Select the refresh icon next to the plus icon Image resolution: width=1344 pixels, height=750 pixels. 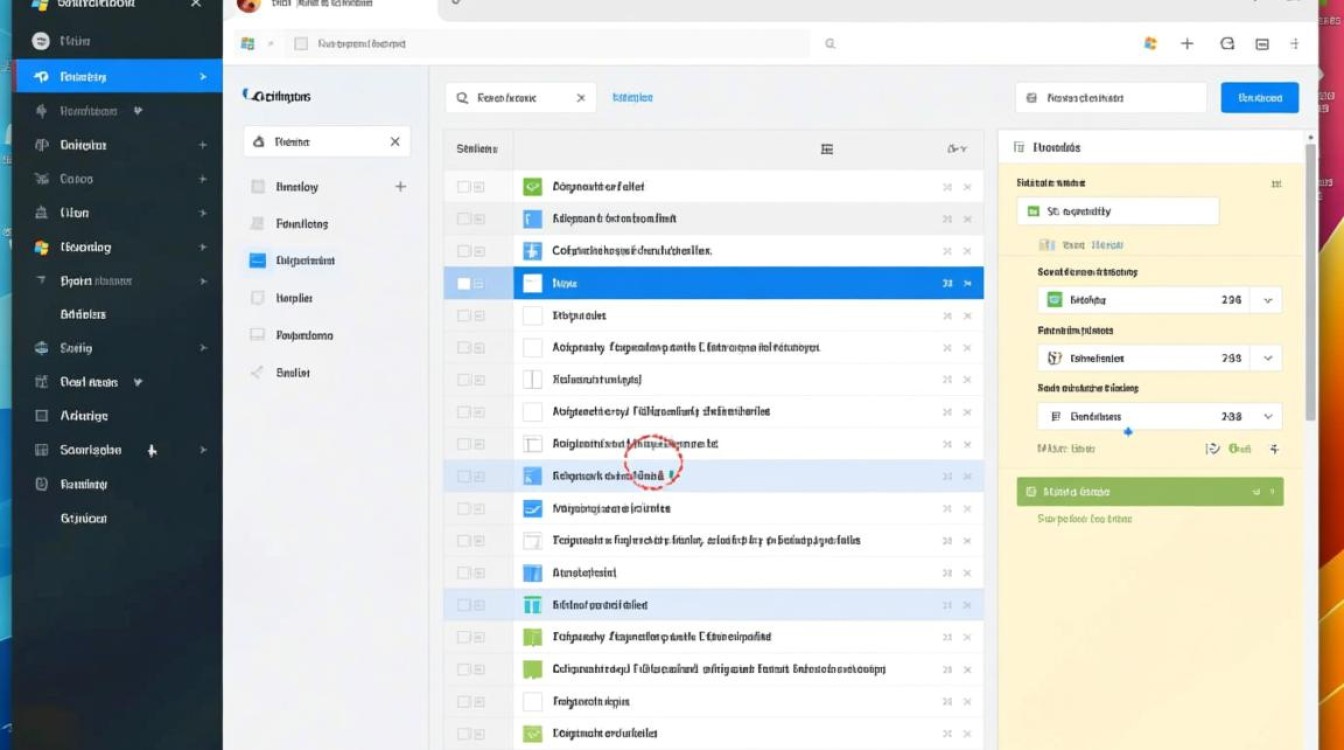click(1230, 43)
